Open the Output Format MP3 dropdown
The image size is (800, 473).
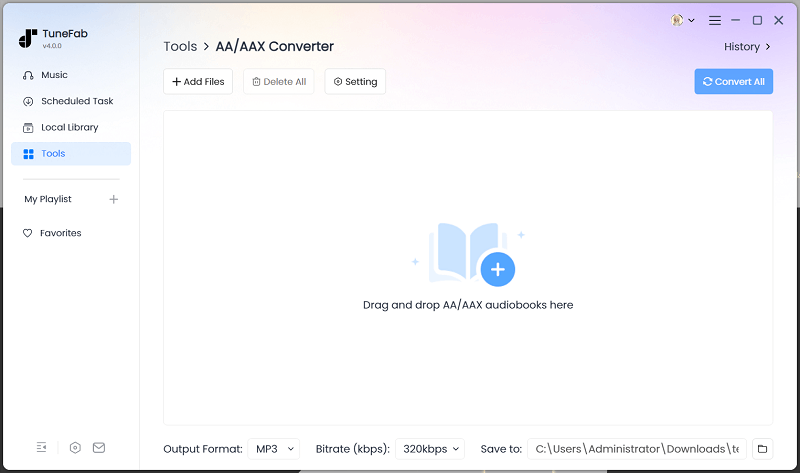274,449
